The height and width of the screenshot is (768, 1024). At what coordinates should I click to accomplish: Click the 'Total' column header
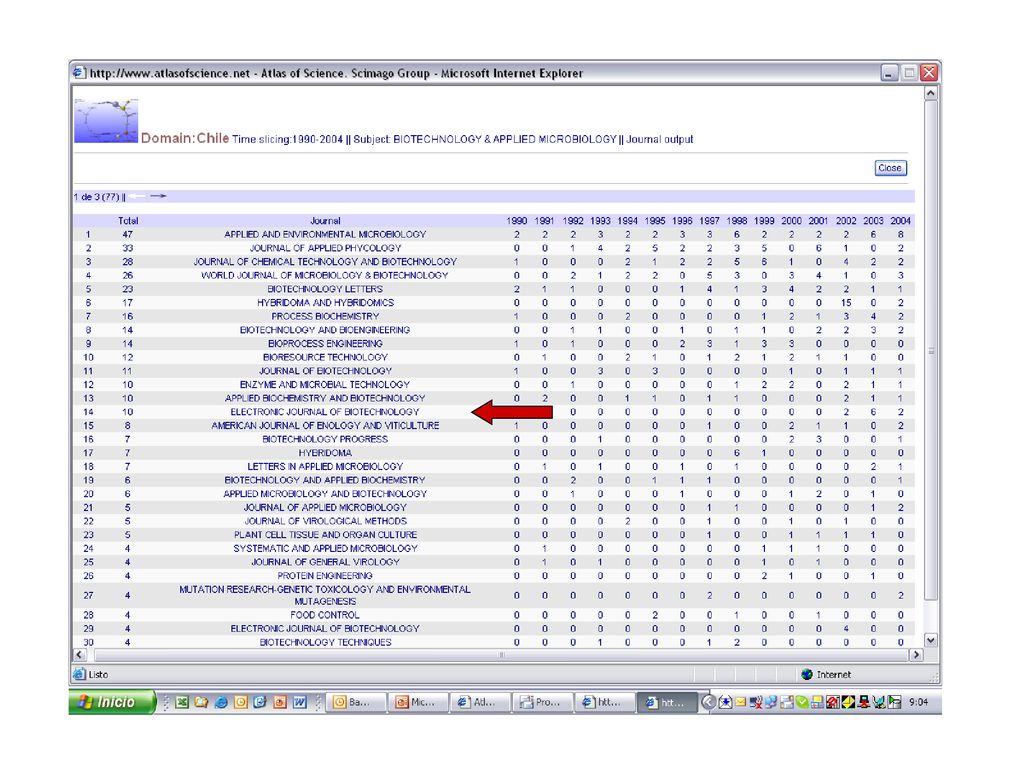[x=128, y=221]
